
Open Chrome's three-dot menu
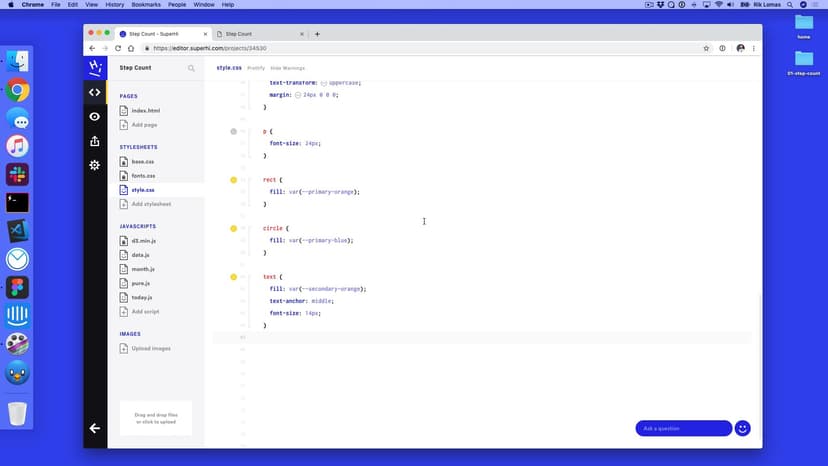[x=754, y=49]
